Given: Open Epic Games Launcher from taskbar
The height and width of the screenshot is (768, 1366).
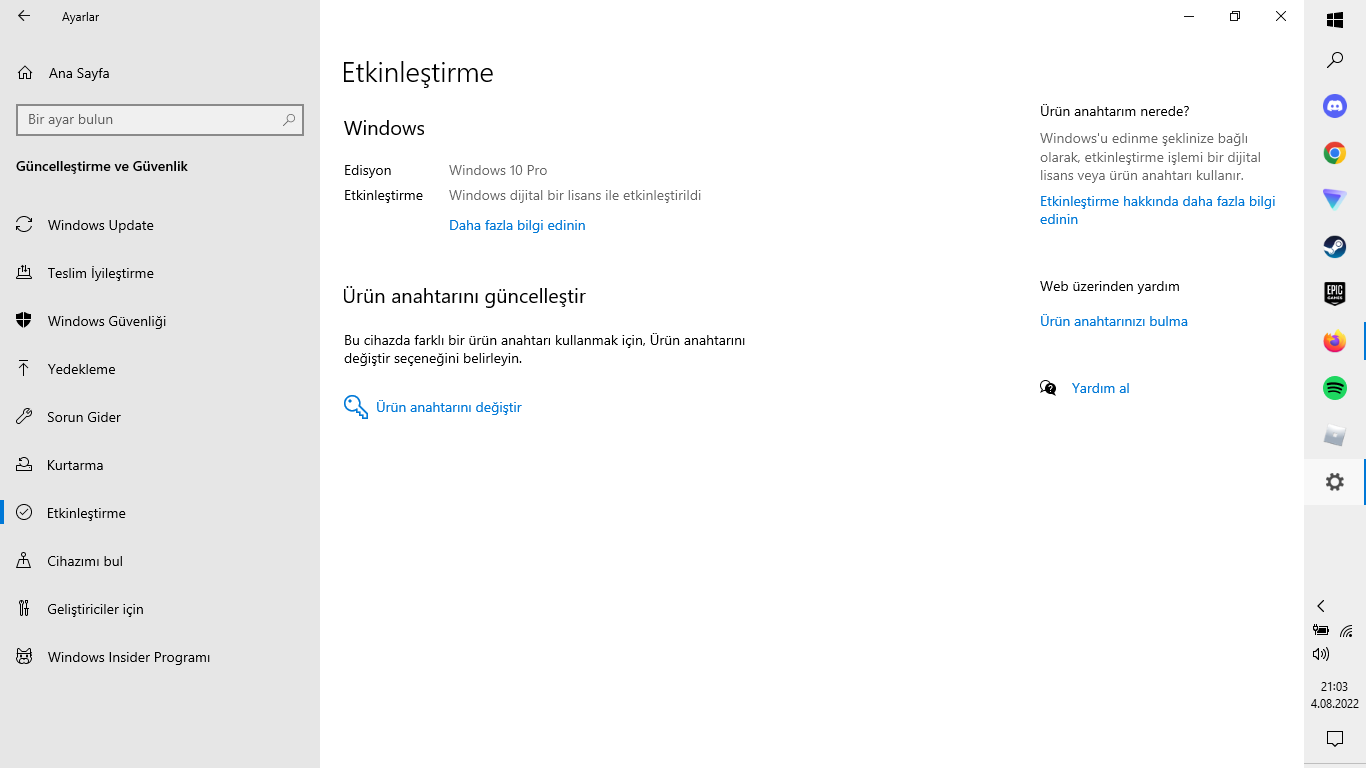Looking at the screenshot, I should [x=1335, y=294].
